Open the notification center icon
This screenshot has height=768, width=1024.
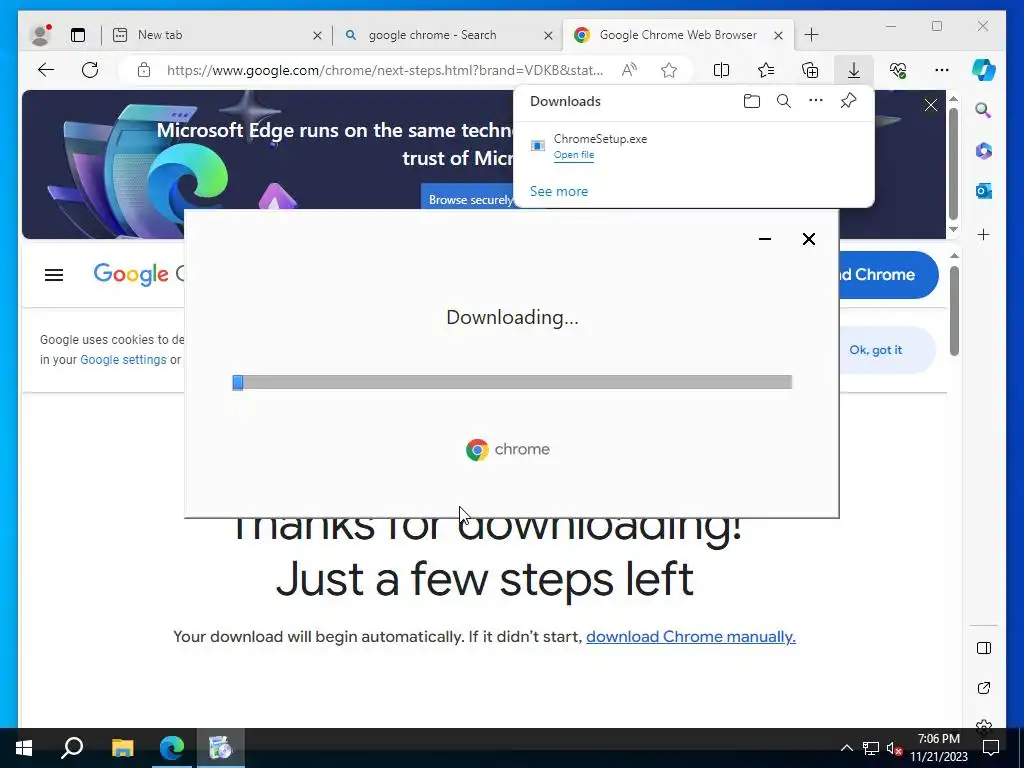991,748
